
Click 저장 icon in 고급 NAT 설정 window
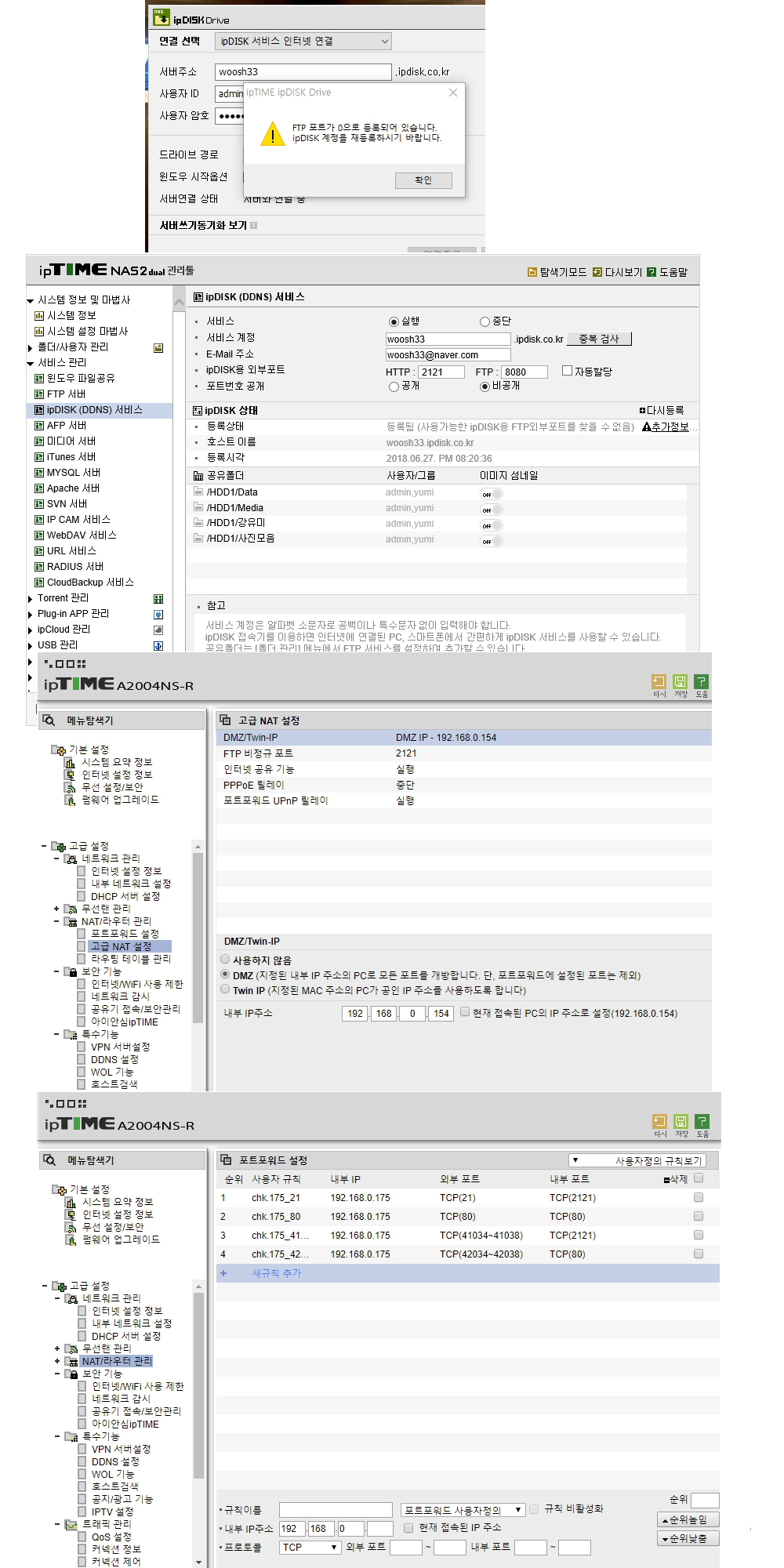[681, 685]
